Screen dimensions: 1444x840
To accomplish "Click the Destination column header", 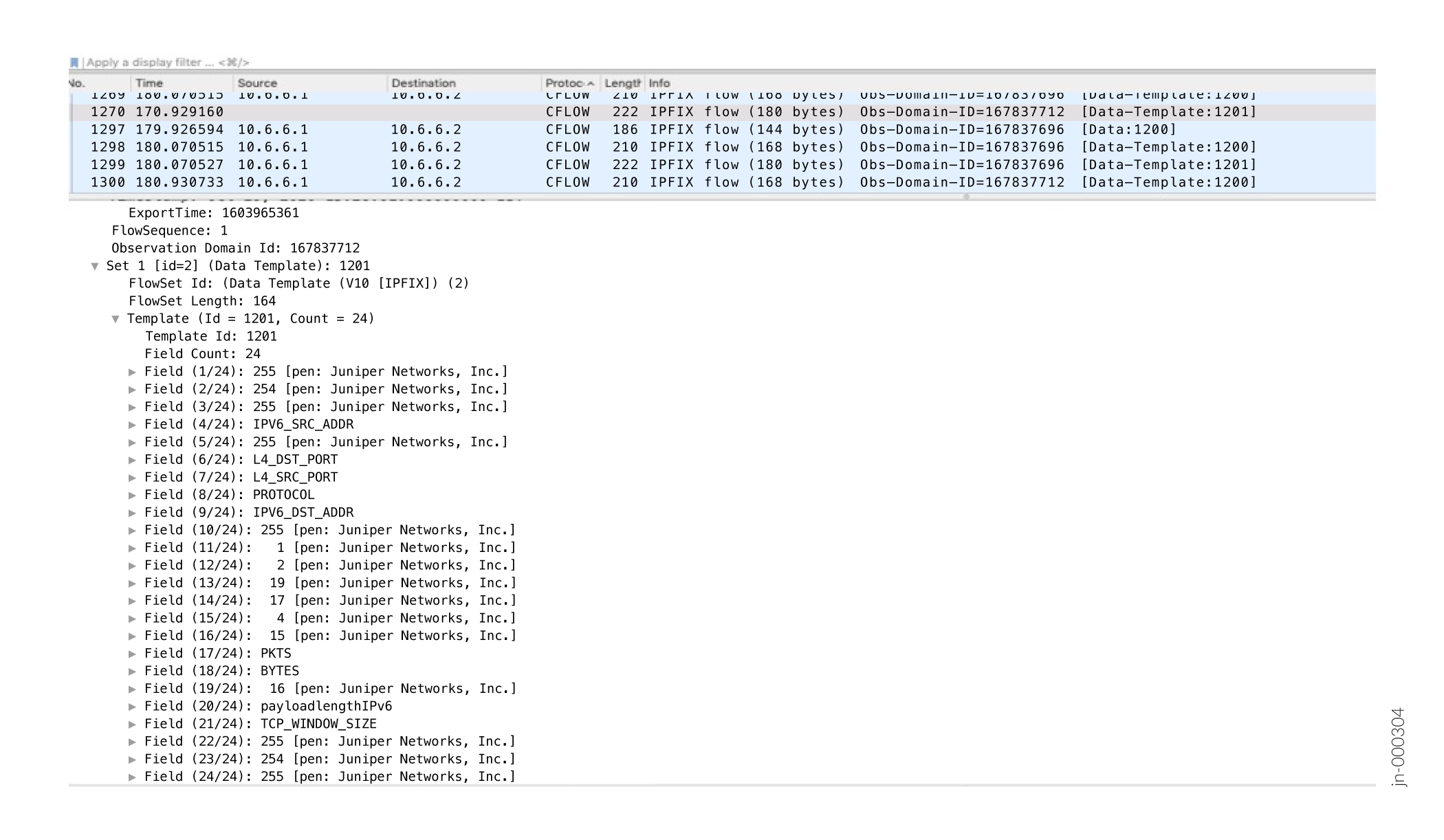I will [424, 83].
